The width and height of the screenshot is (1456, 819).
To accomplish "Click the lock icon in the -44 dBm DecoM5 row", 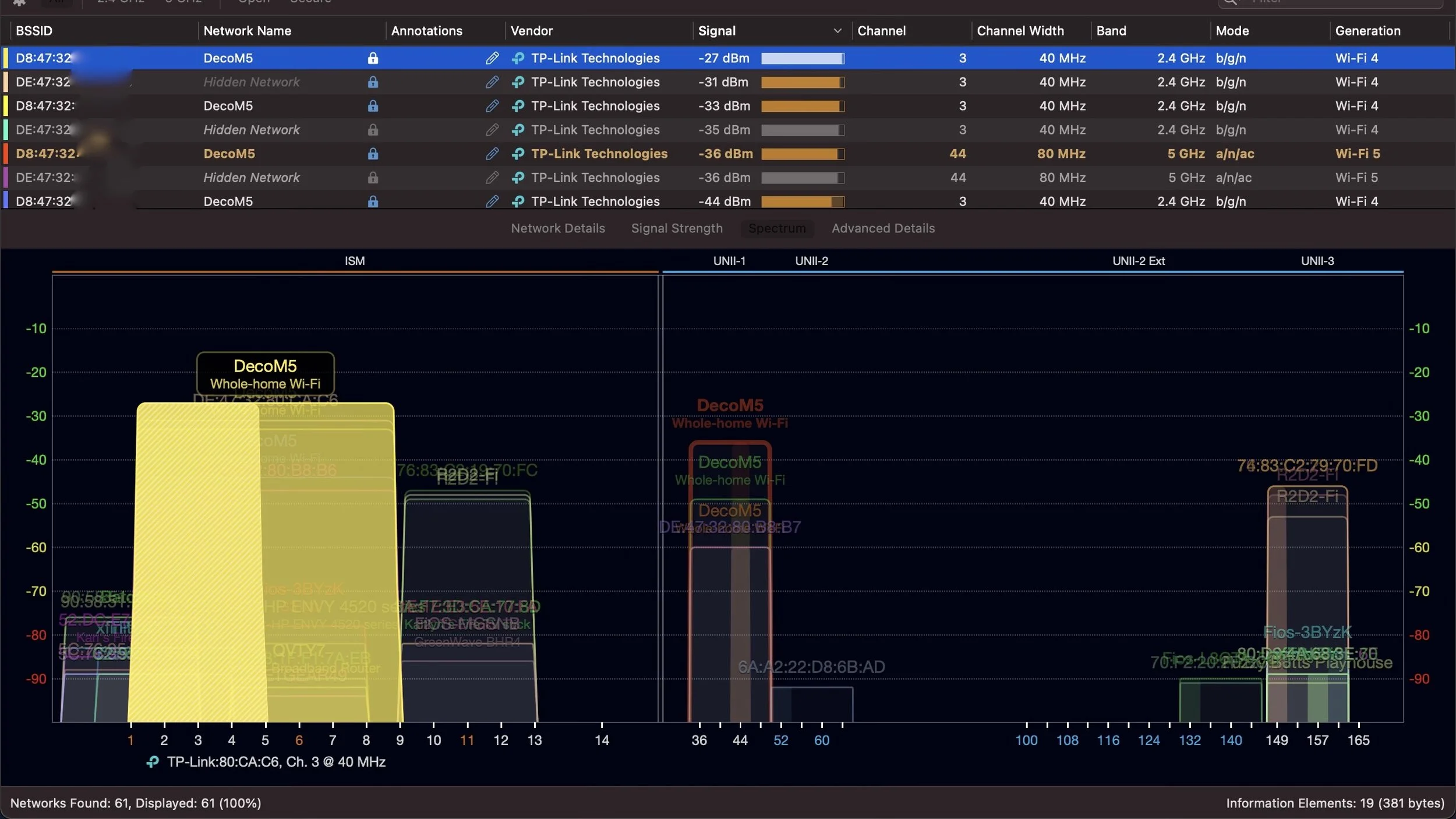I will [x=373, y=202].
